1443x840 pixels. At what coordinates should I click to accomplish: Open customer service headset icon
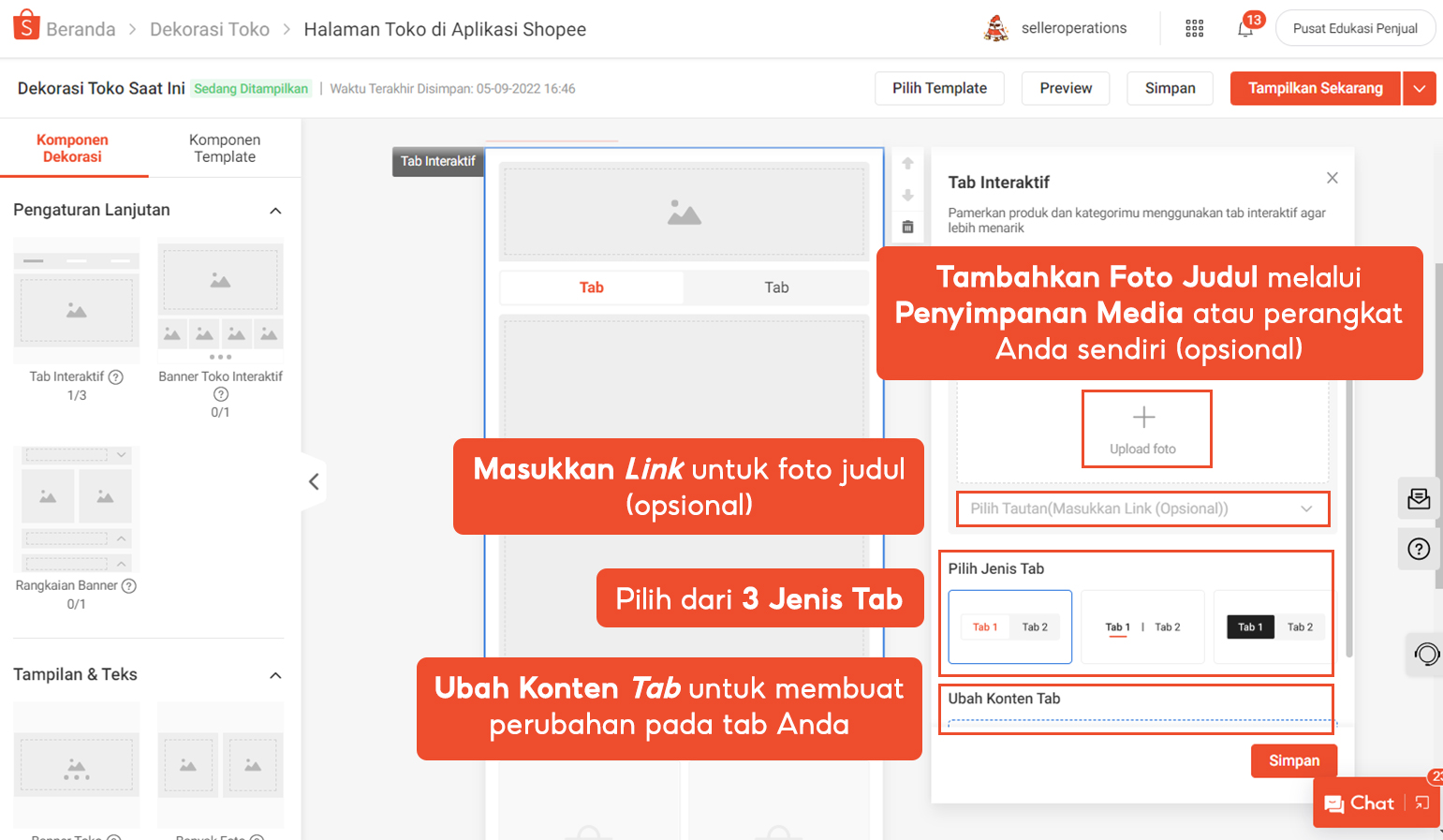tap(1425, 654)
